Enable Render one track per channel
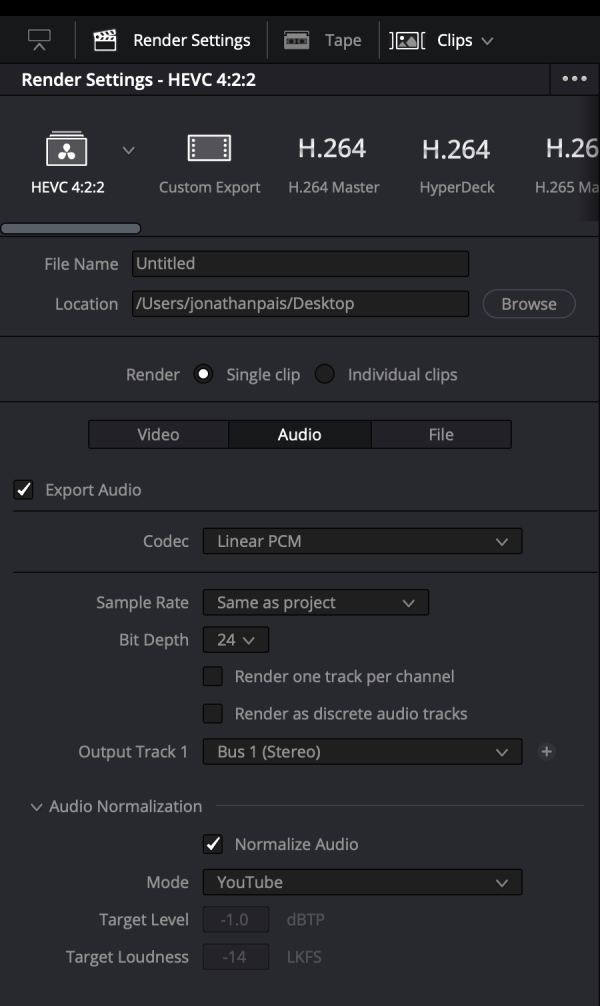Viewport: 600px width, 1006px height. pyautogui.click(x=213, y=677)
